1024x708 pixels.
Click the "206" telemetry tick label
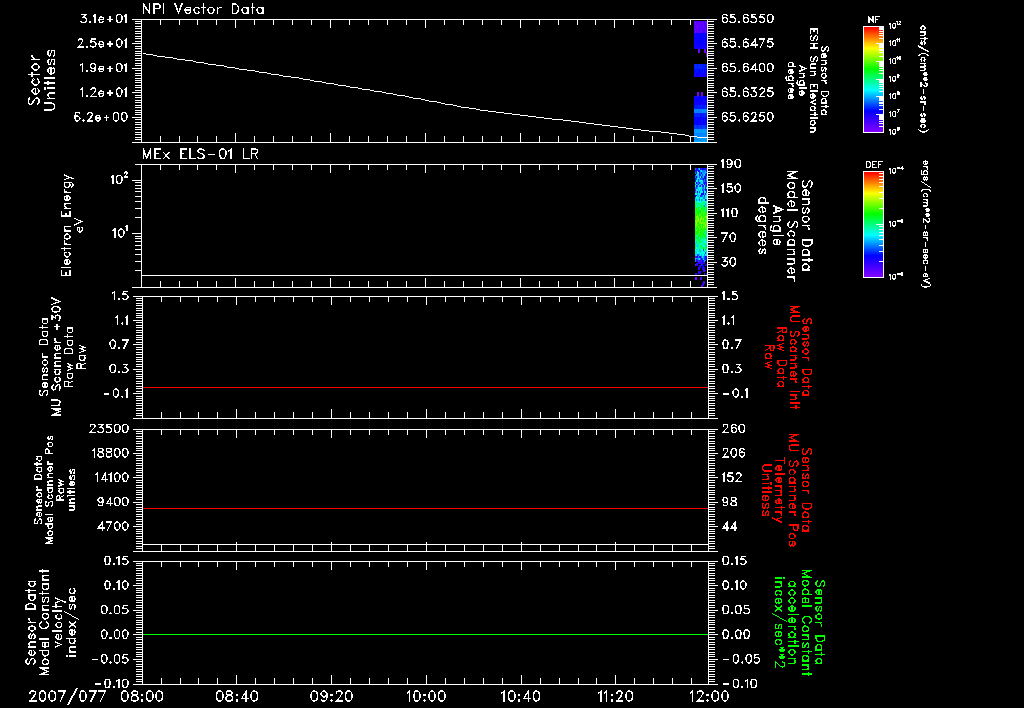pos(733,453)
